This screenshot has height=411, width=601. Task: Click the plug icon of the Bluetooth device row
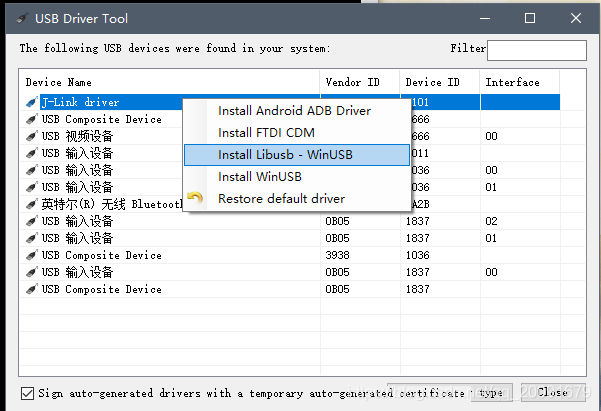tap(31, 204)
